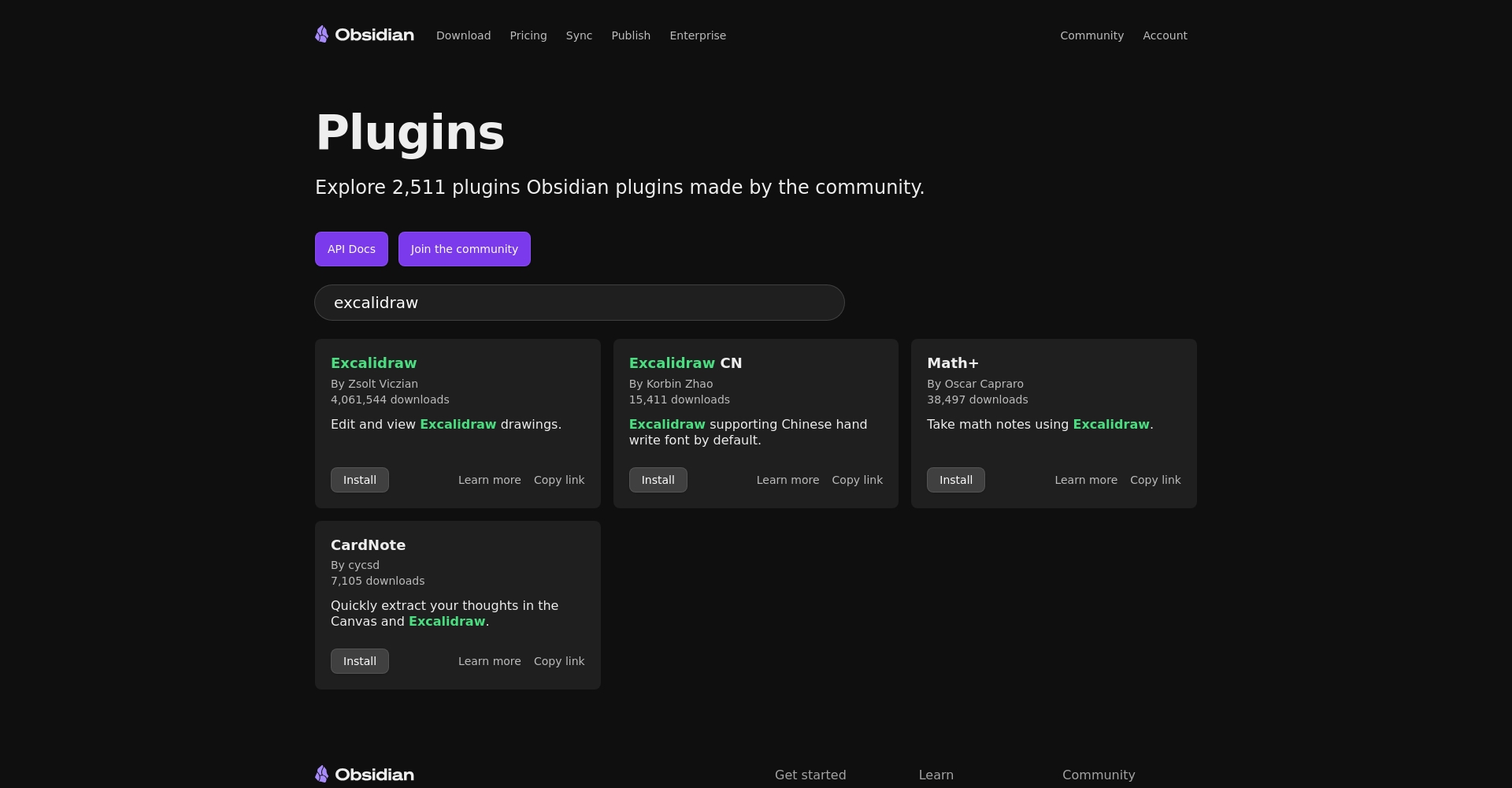Install the Excalidraw plugin by Zsolt Viczian
Screen dimensions: 1512x788
360,480
